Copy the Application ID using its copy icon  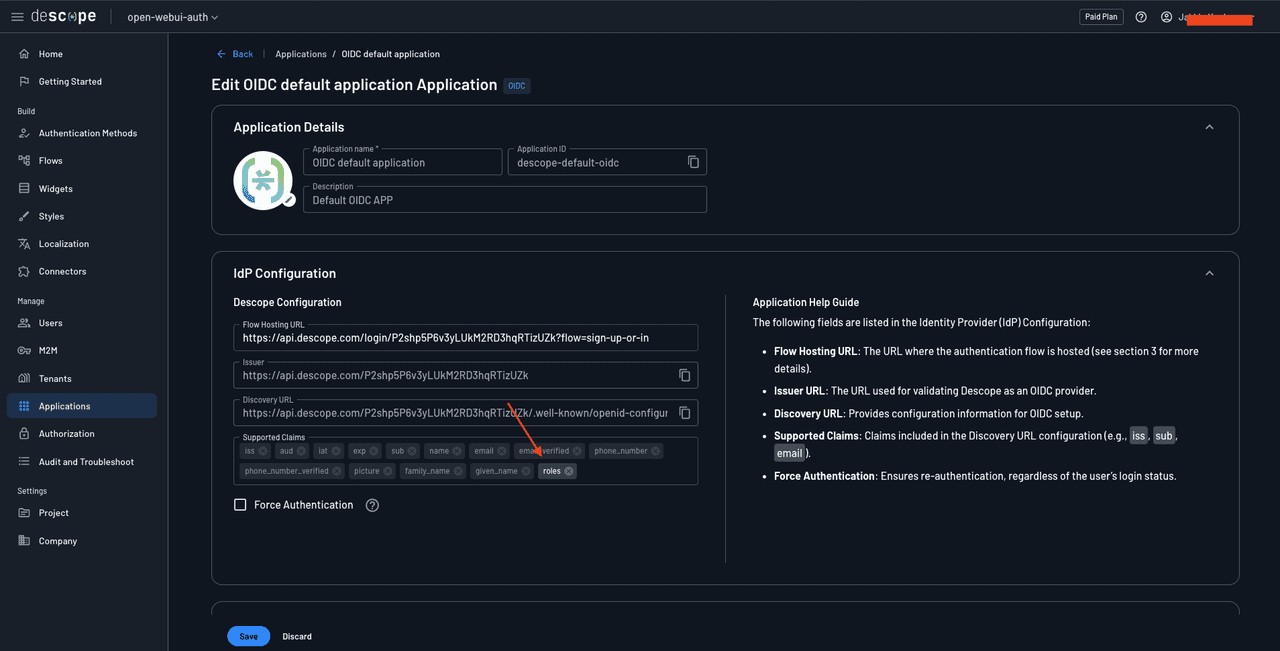(x=694, y=161)
